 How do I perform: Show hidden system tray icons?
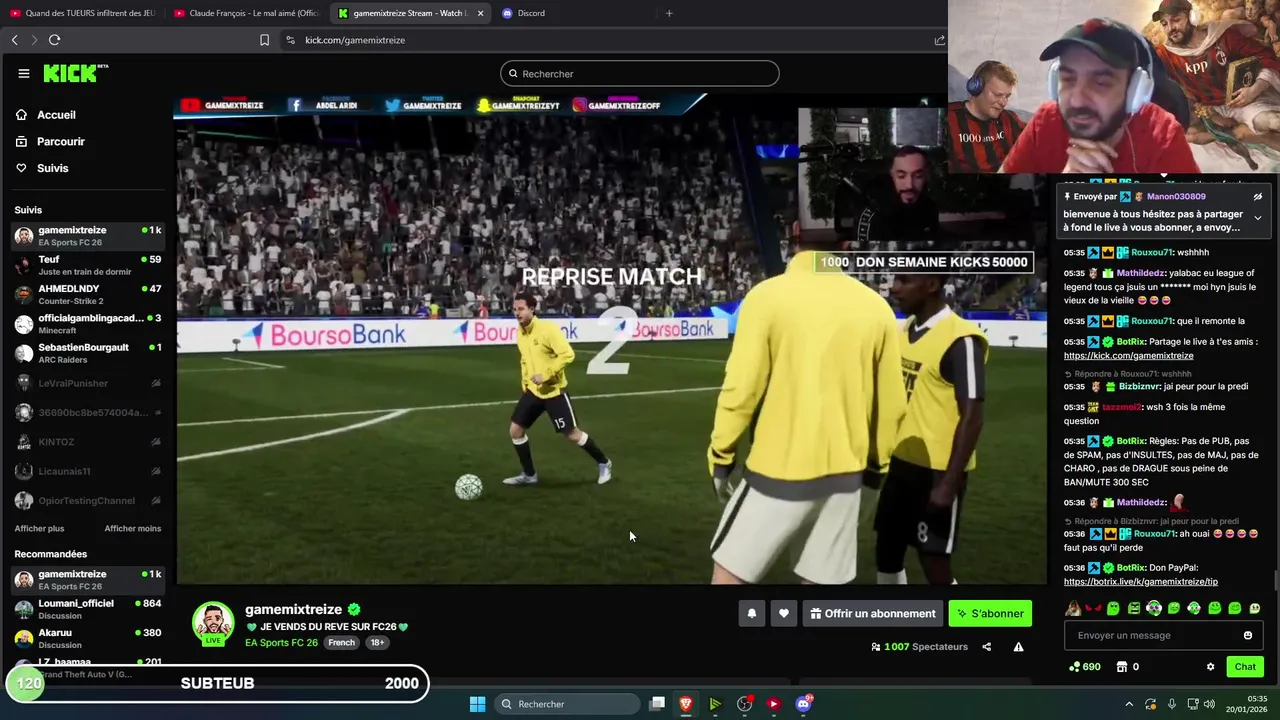tap(1129, 704)
